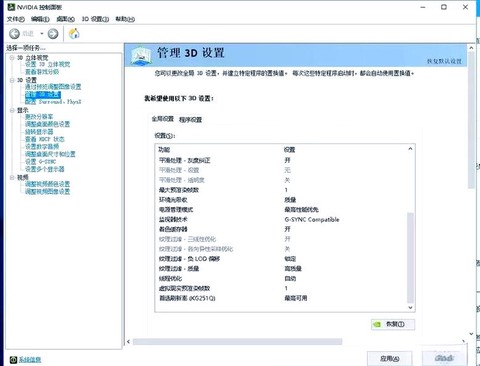
Task: Select the highlighted 管理 3D 设置 tree item
Action: tap(43, 94)
